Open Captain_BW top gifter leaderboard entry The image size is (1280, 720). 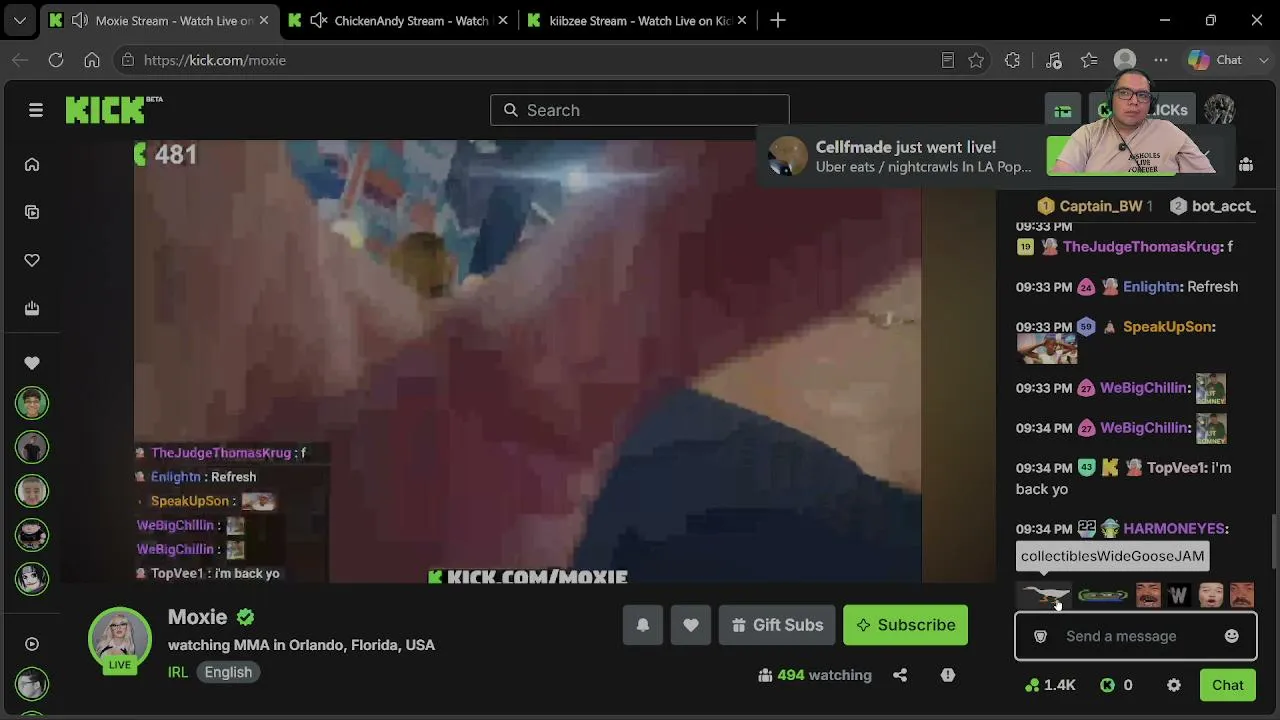point(1095,206)
